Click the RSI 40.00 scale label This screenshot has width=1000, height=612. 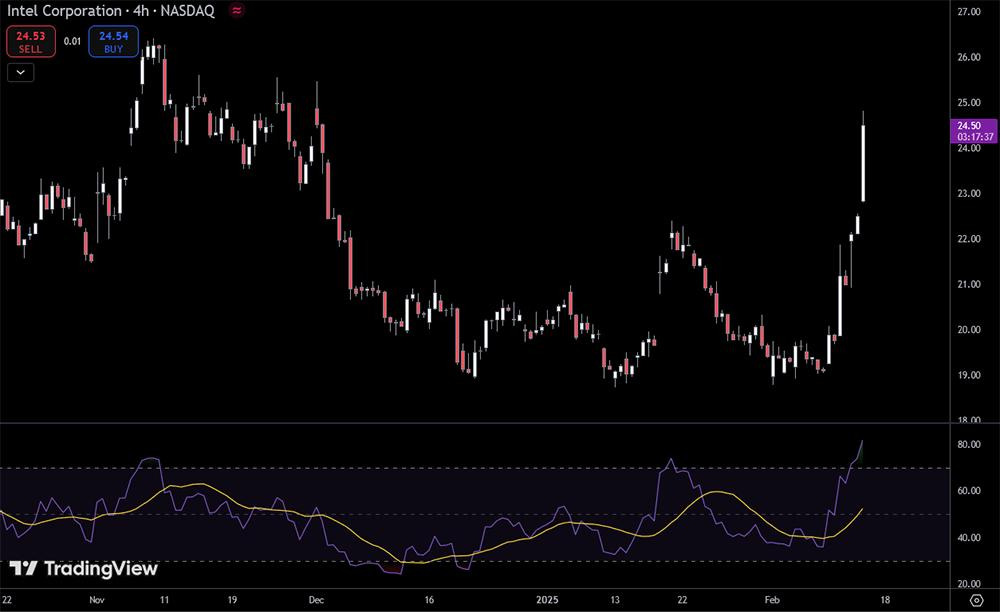coord(969,537)
